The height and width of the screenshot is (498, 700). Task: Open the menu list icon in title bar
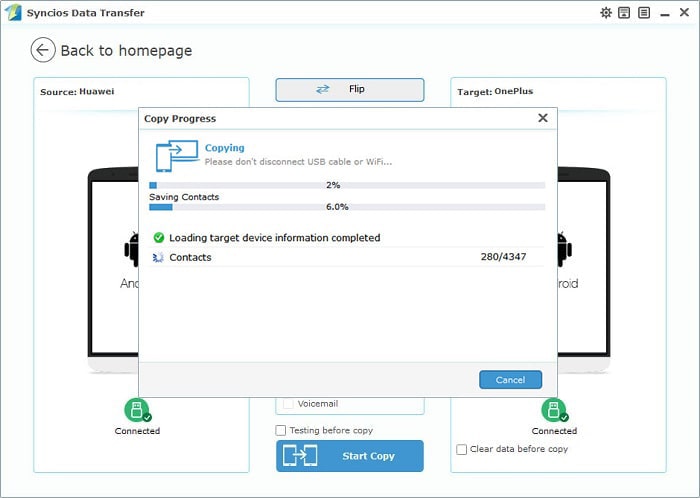point(644,12)
